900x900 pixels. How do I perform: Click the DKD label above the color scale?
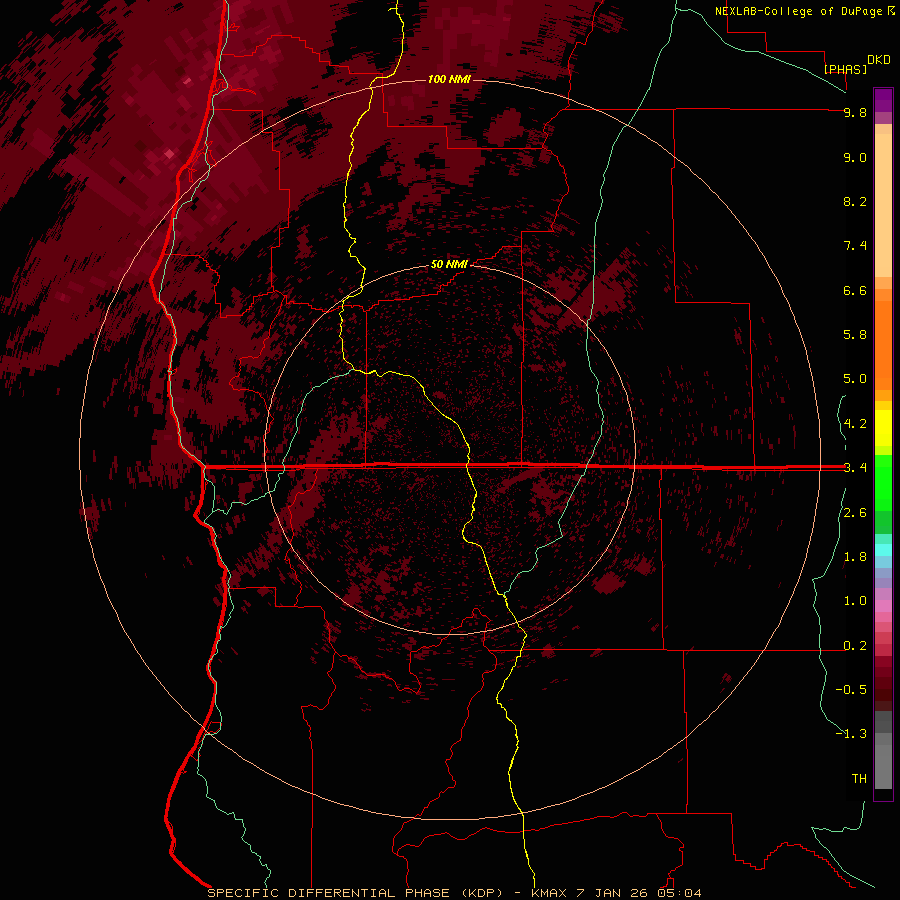(879, 60)
